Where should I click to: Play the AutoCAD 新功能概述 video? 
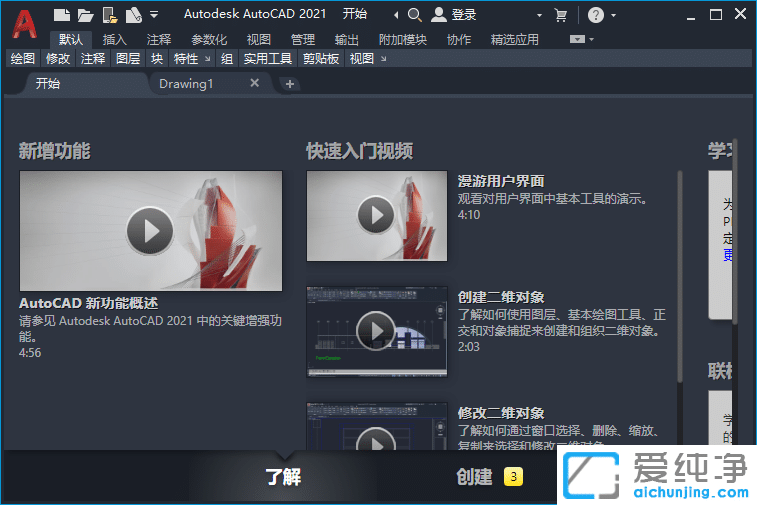[x=150, y=231]
